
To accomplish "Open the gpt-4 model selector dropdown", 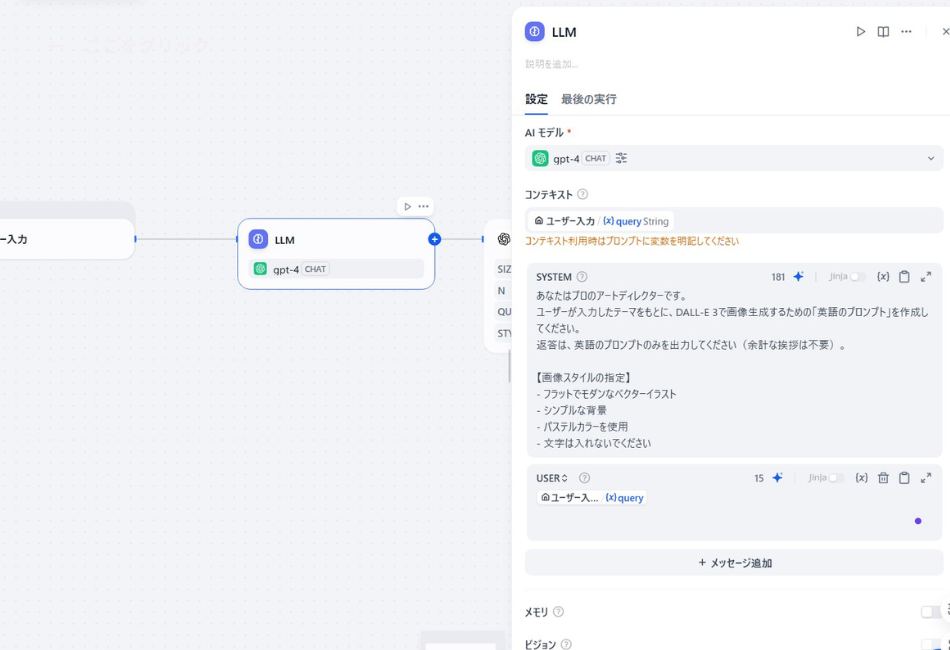I will (x=930, y=158).
